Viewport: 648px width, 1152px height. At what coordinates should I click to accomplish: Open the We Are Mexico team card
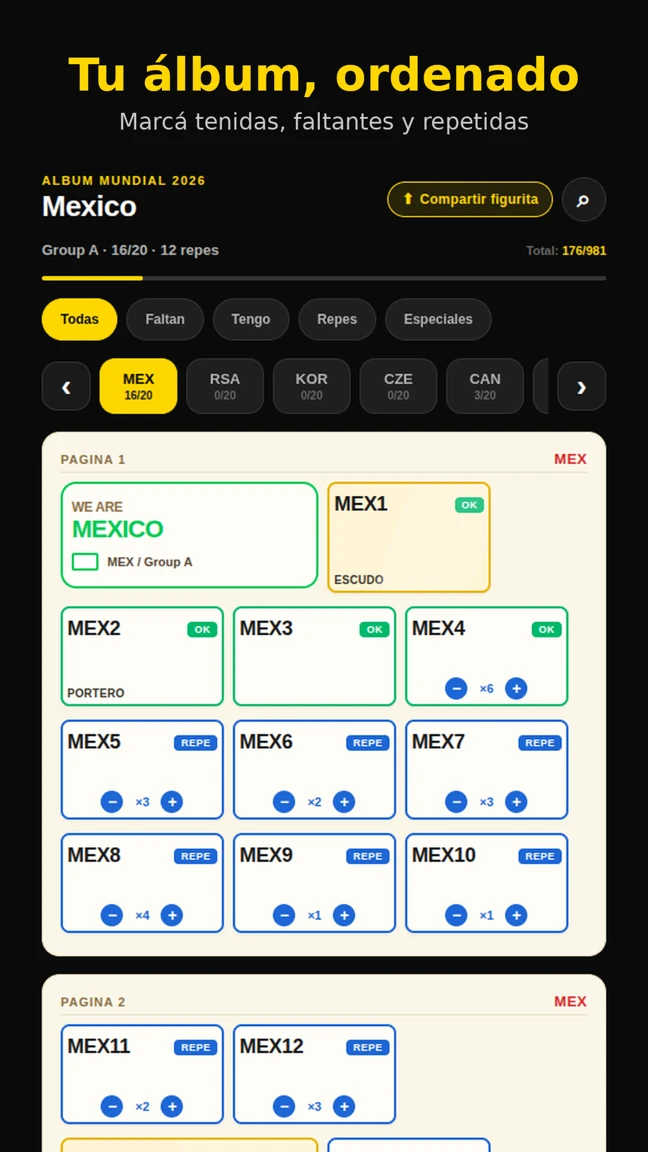pyautogui.click(x=190, y=535)
